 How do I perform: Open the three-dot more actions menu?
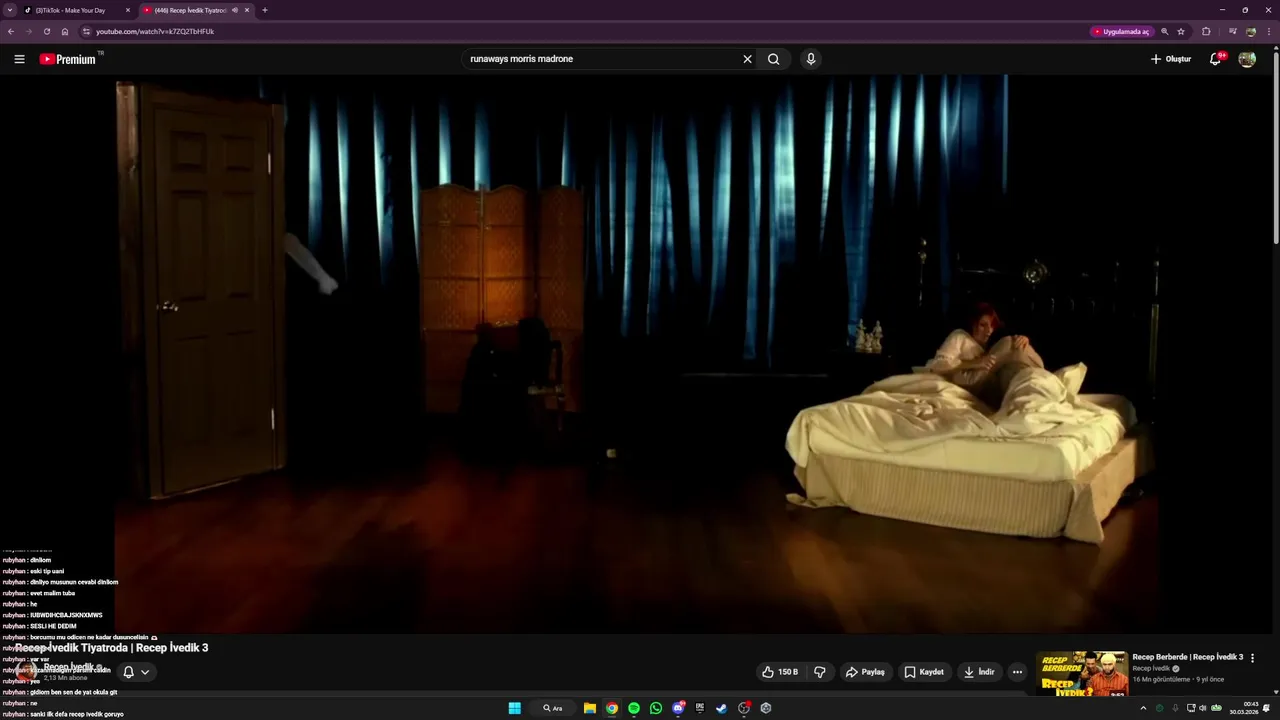coord(1017,672)
